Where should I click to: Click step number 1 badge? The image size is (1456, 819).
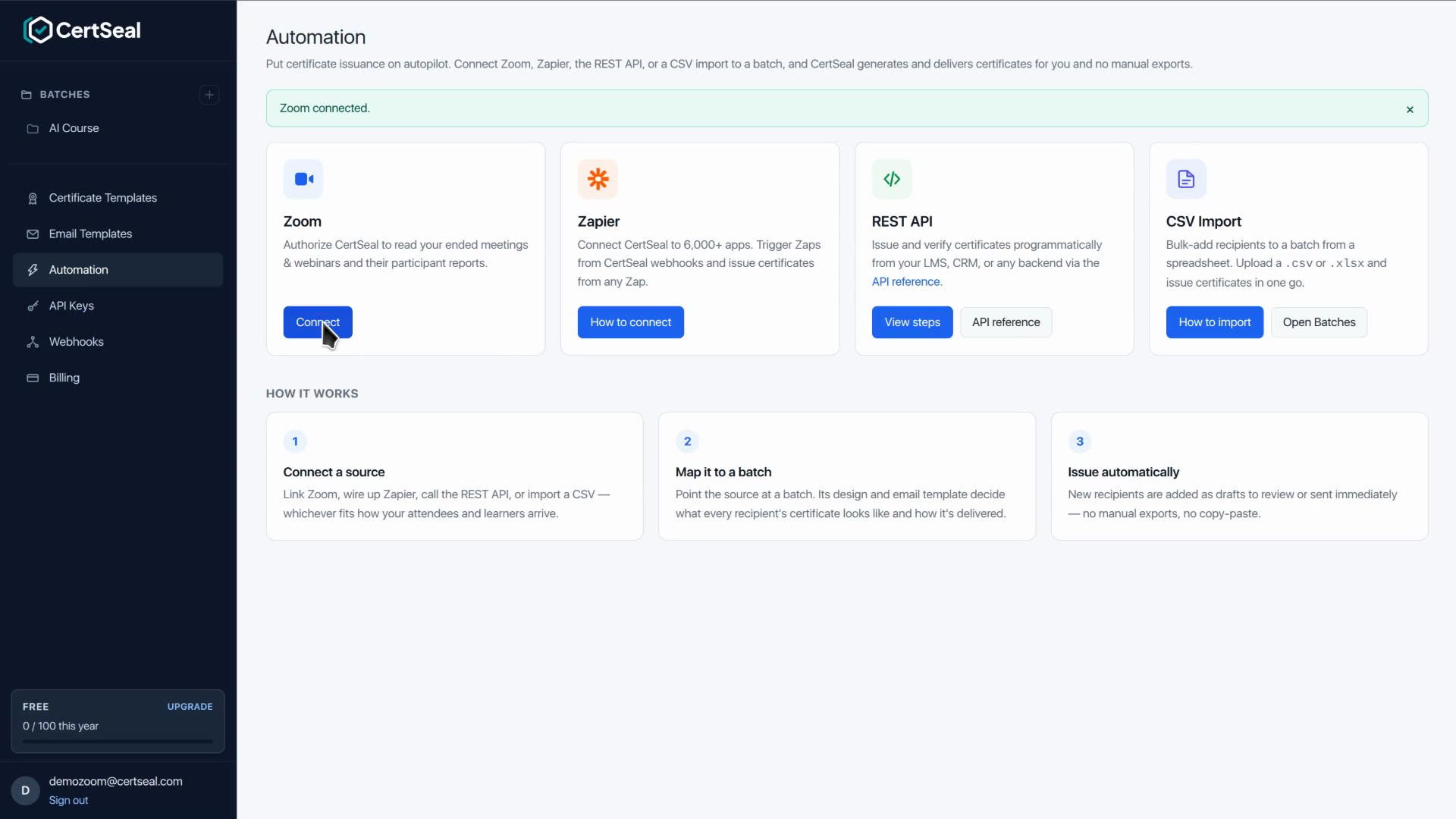pos(295,441)
